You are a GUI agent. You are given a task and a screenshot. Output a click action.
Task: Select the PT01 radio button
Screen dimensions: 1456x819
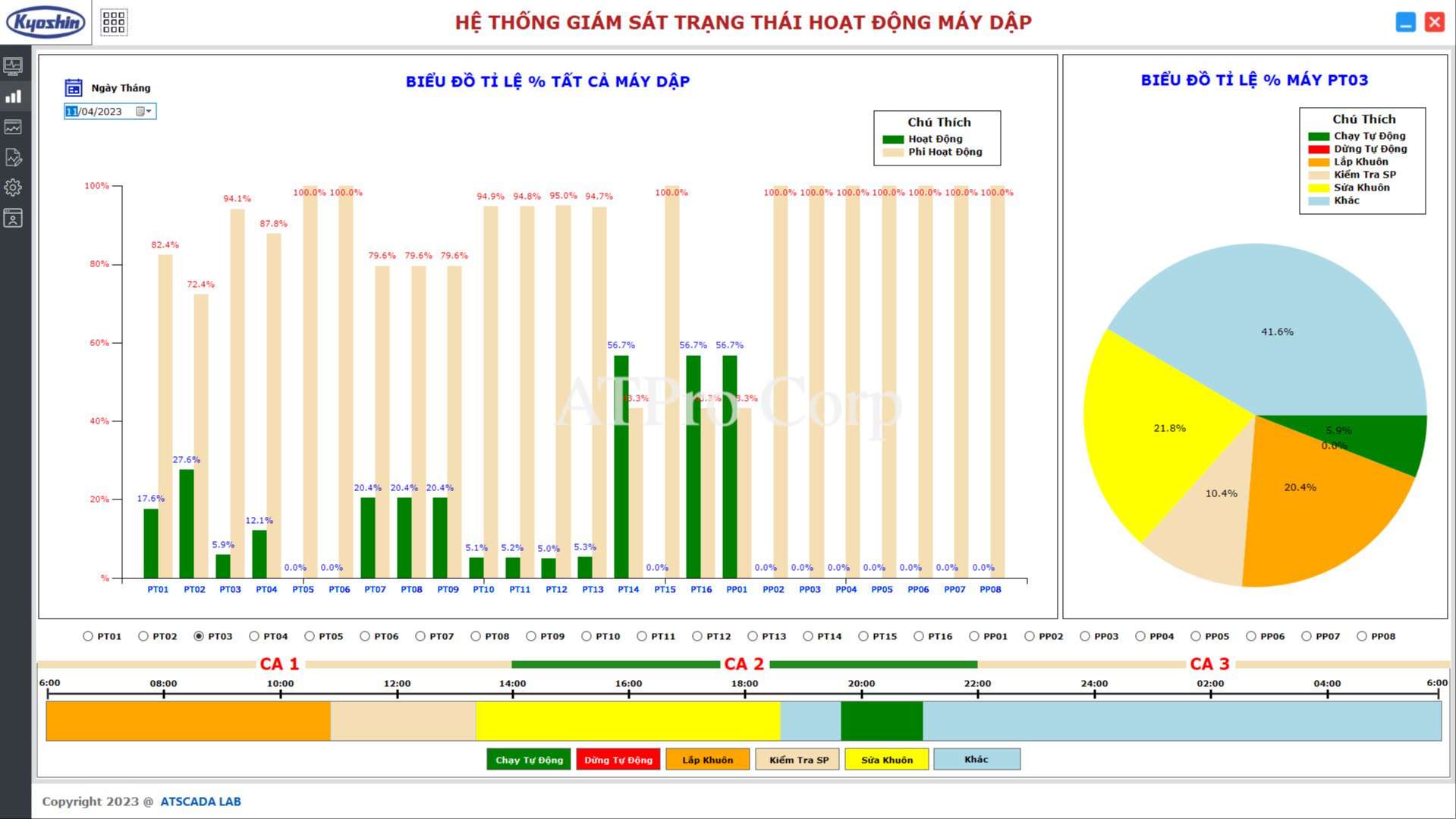coord(88,636)
